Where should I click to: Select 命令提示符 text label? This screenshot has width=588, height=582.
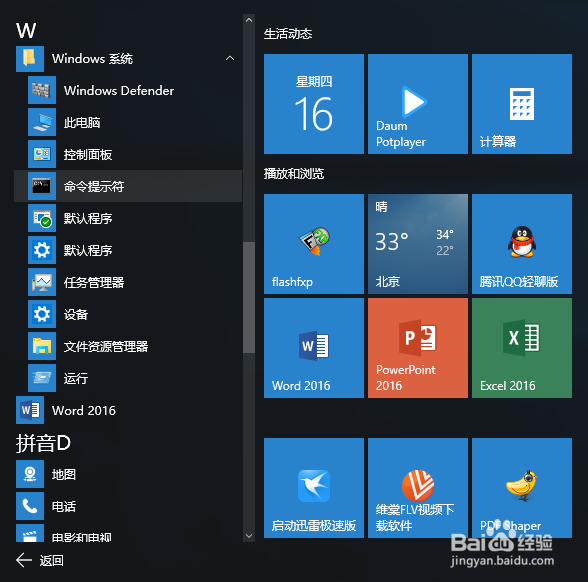point(94,186)
